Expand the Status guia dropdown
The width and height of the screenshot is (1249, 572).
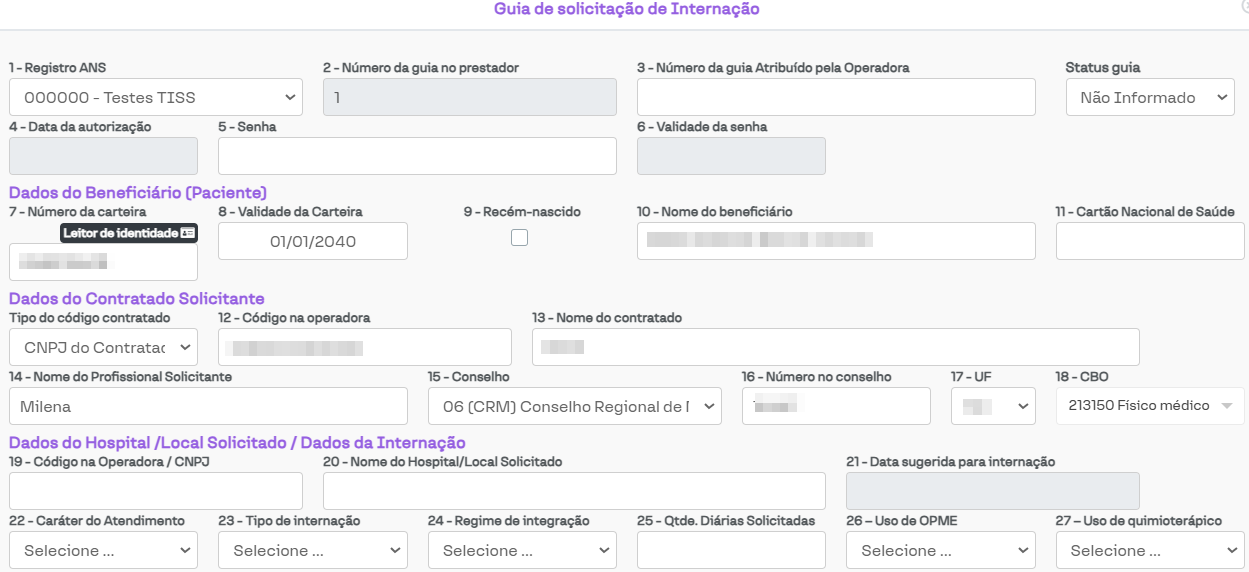pos(1149,97)
